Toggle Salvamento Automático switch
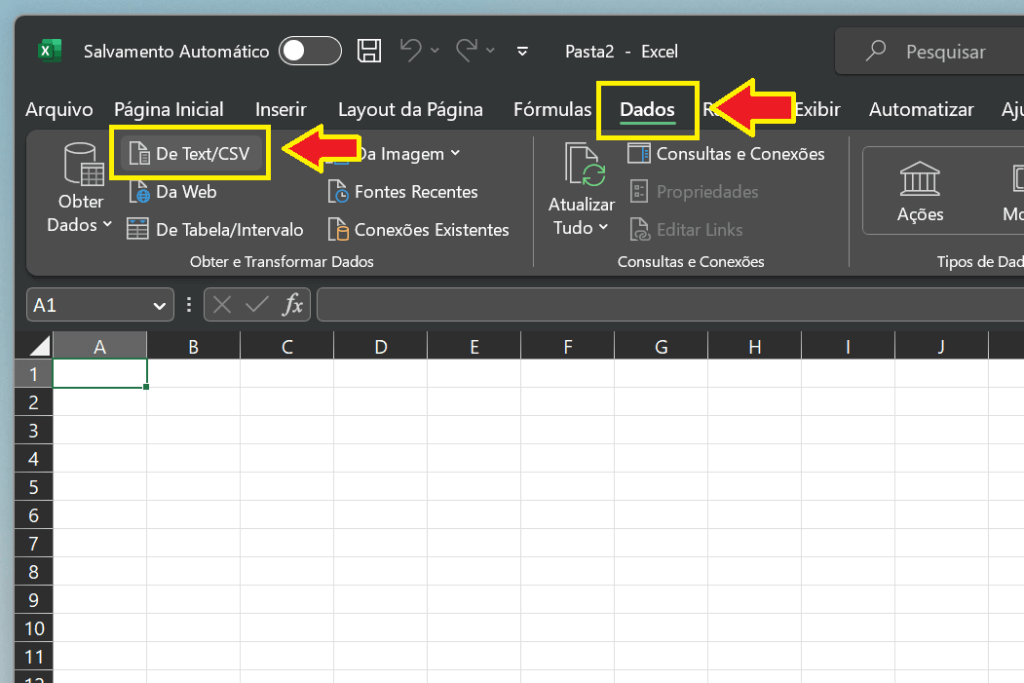Image resolution: width=1024 pixels, height=683 pixels. click(310, 50)
